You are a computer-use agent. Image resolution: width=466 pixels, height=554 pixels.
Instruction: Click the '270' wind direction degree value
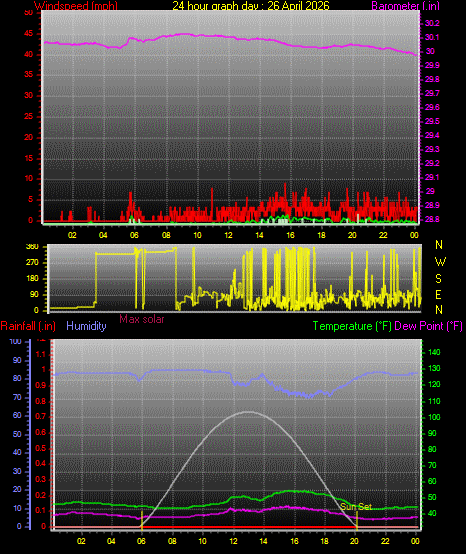point(32,263)
